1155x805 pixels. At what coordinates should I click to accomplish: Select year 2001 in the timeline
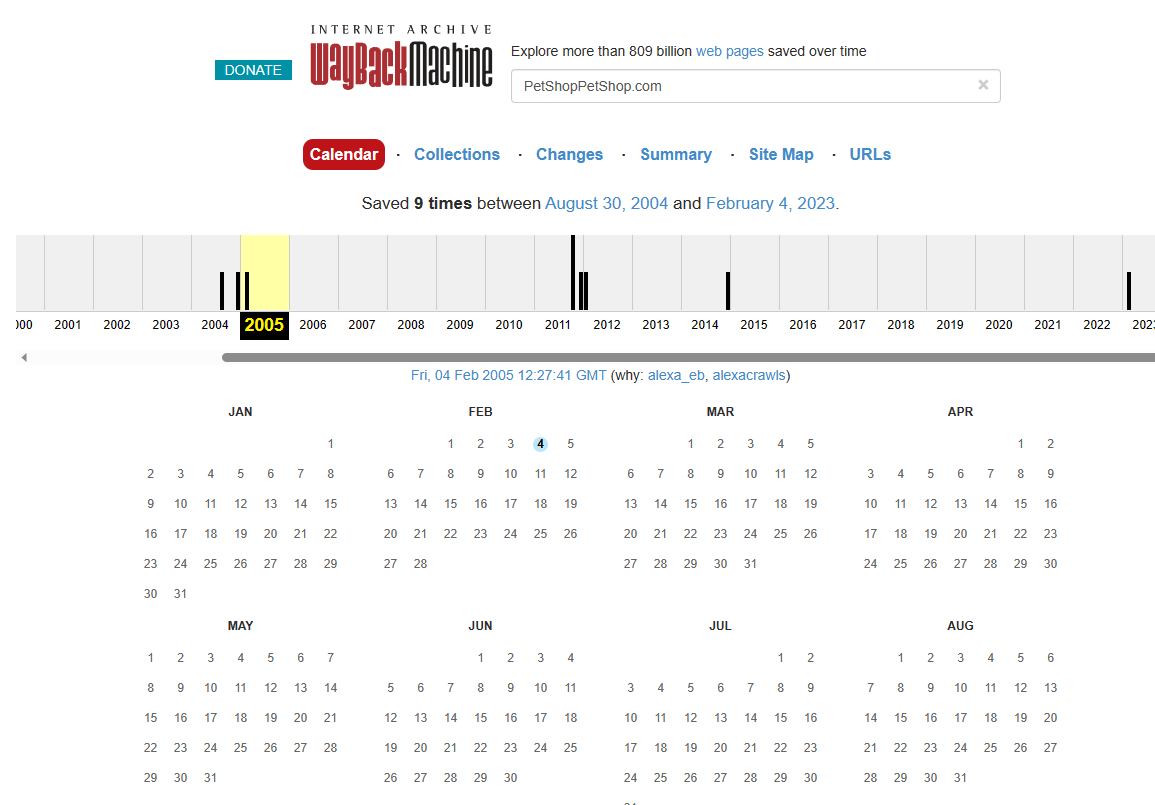68,325
